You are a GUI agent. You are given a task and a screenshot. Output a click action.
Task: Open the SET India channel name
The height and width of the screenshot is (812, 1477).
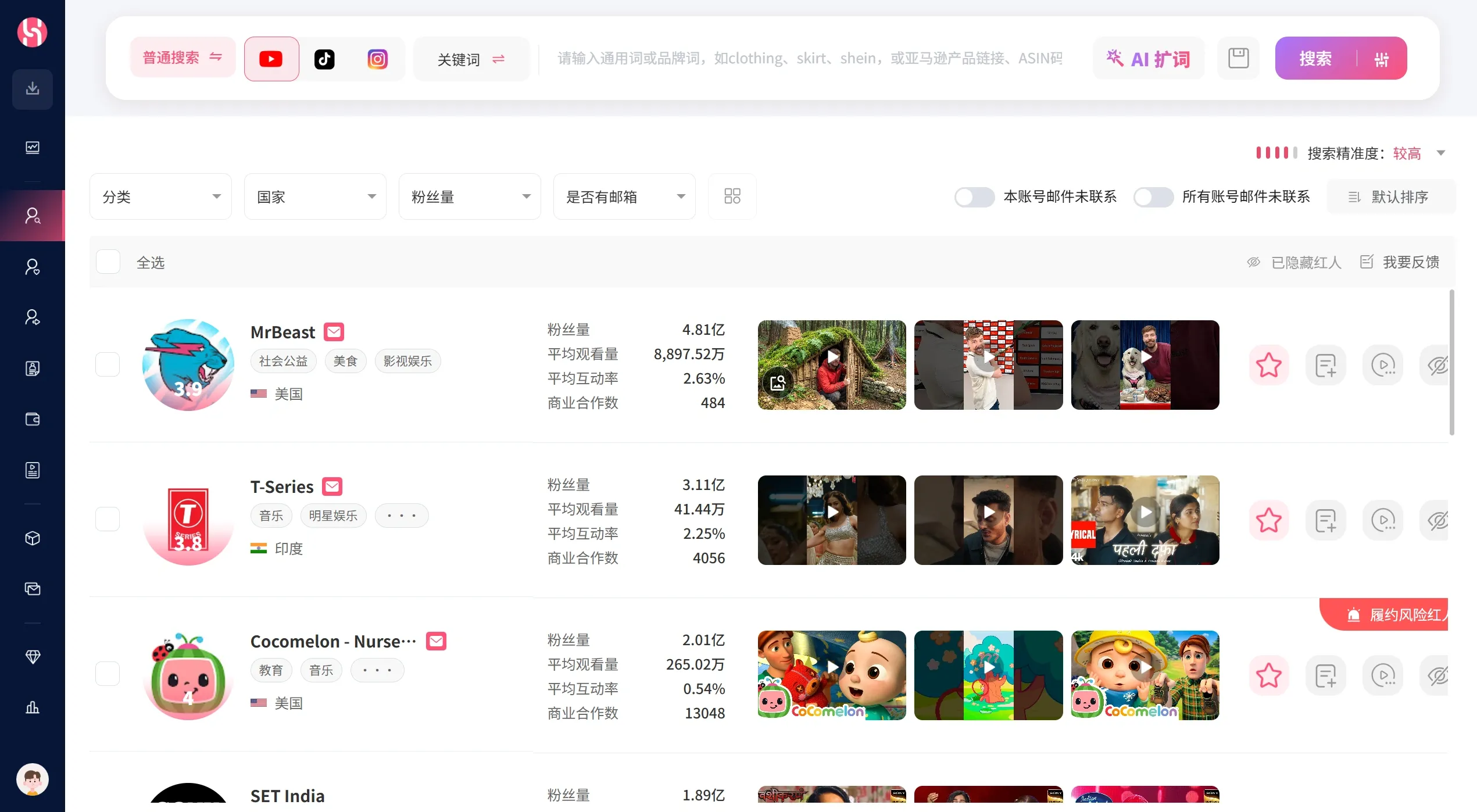click(288, 796)
